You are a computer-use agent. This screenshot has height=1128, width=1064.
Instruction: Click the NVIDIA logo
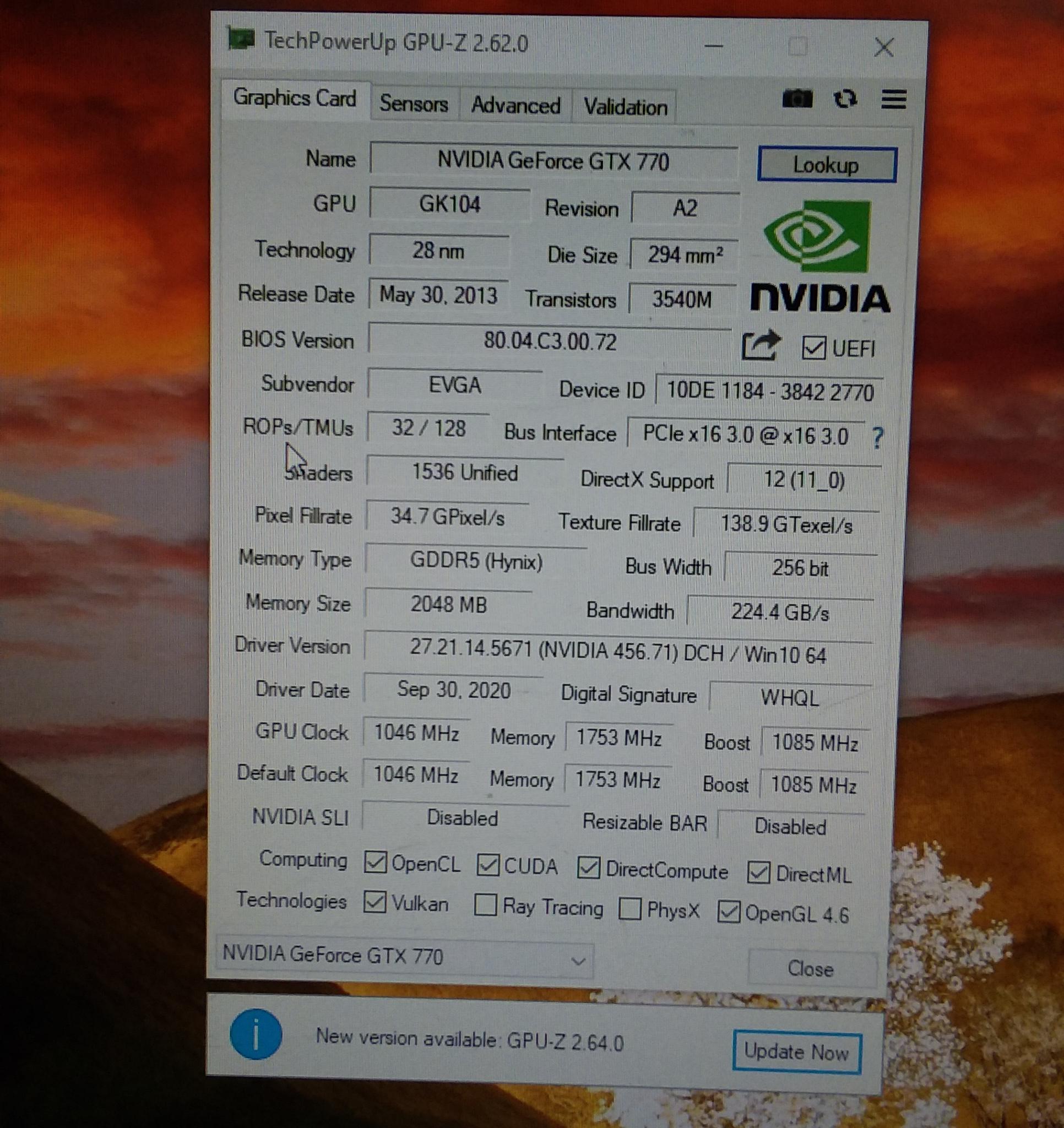pyautogui.click(x=819, y=256)
